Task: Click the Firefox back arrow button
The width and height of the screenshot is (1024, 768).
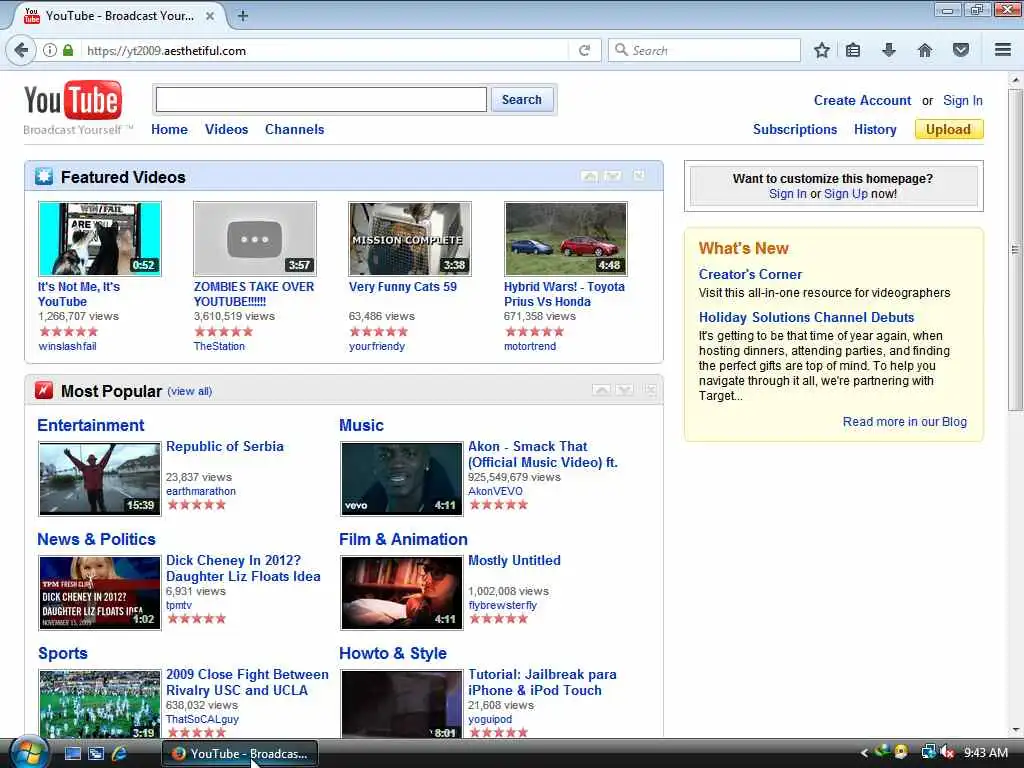Action: [21, 50]
